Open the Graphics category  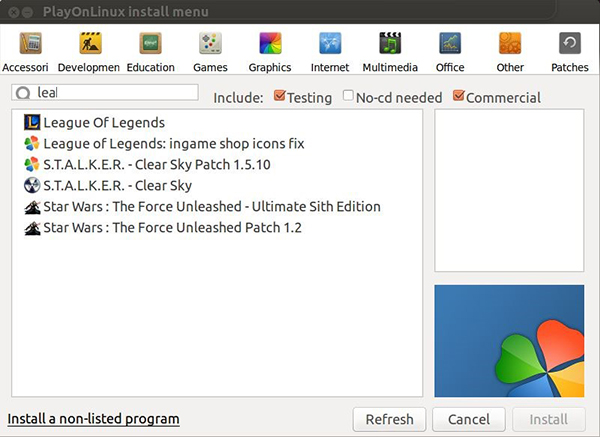270,53
